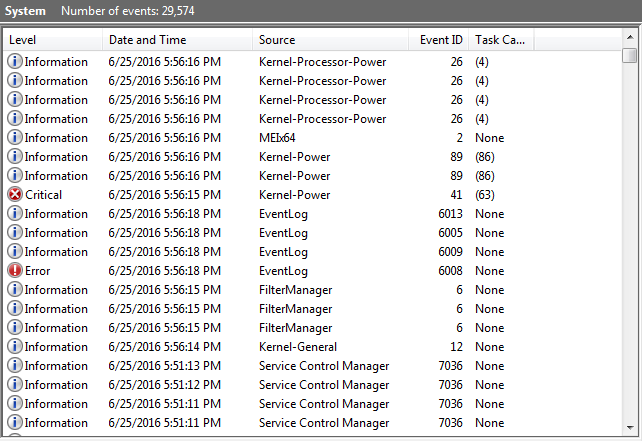643x441 pixels.
Task: Click Event ID 6009 cell
Action: coord(450,252)
